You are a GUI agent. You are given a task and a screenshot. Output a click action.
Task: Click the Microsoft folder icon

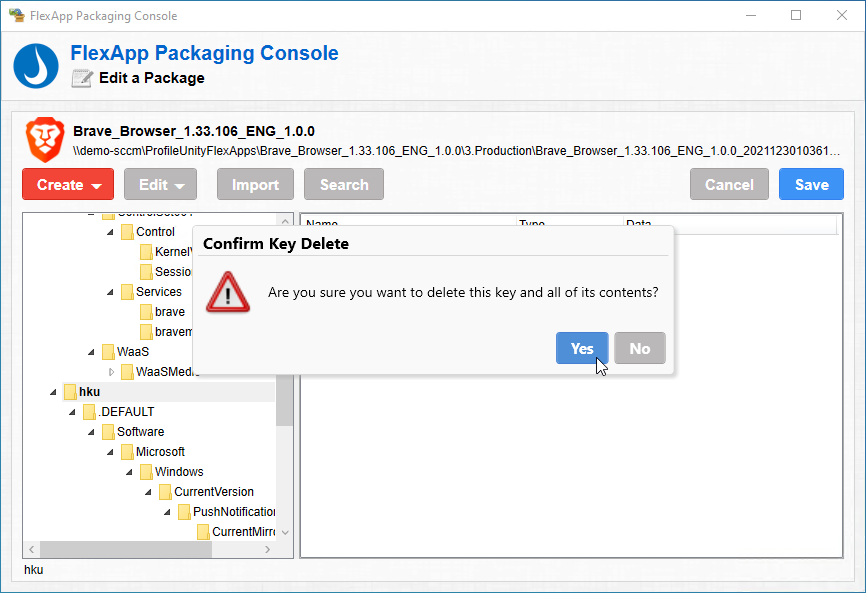click(127, 452)
